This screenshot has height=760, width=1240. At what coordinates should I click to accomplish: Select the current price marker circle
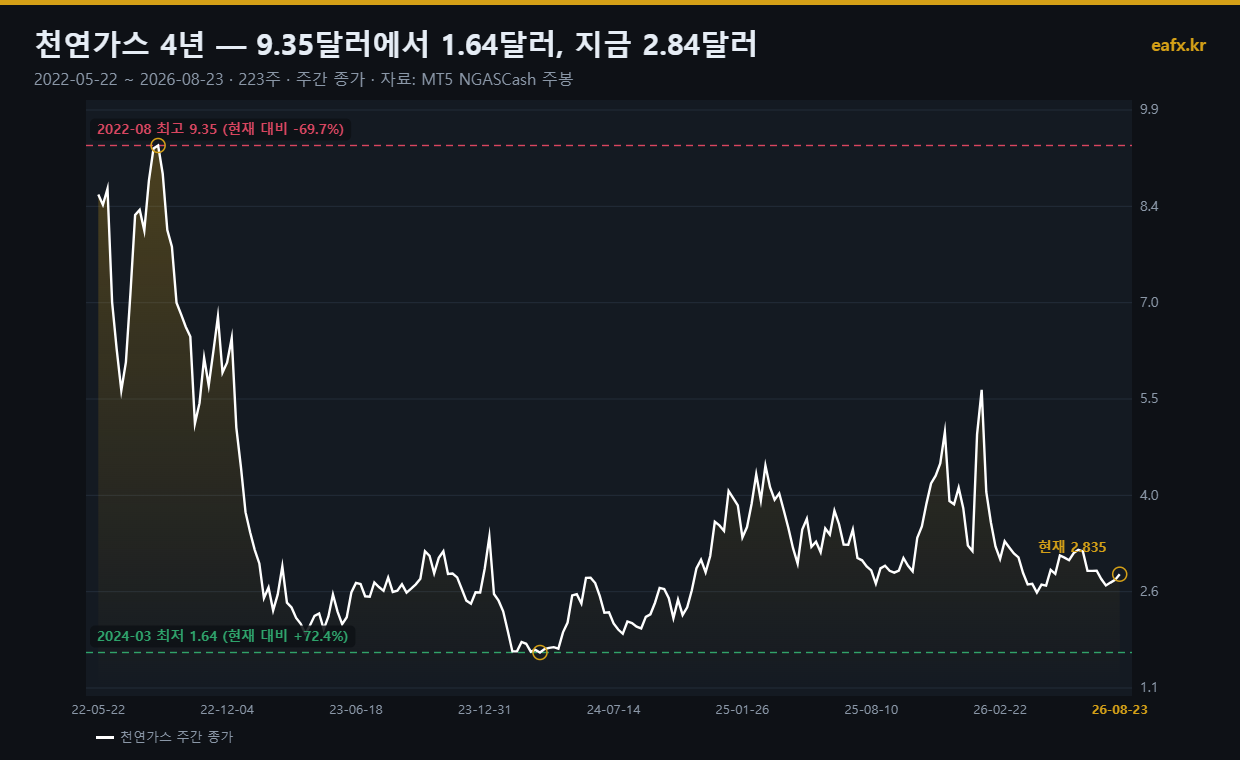pyautogui.click(x=1119, y=574)
